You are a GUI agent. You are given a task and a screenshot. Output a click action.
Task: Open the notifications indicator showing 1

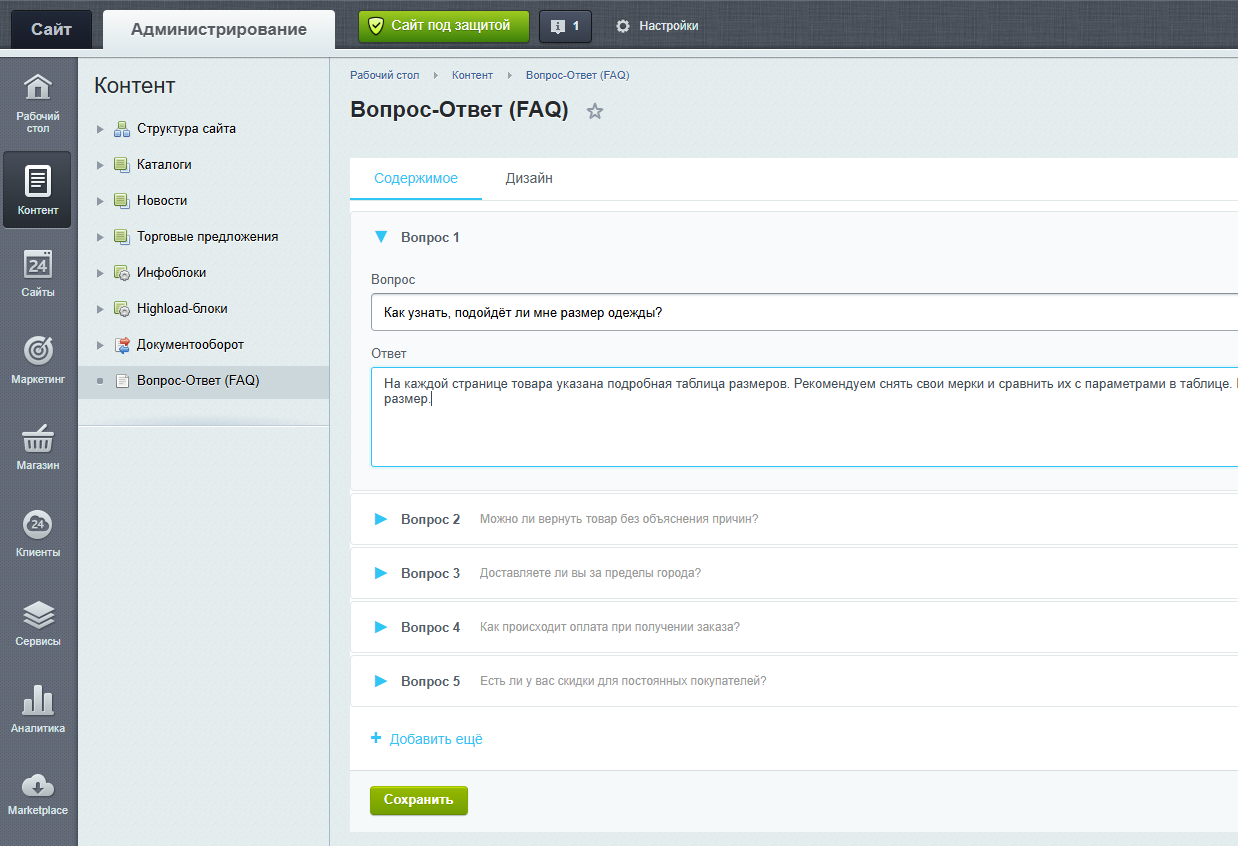(565, 26)
